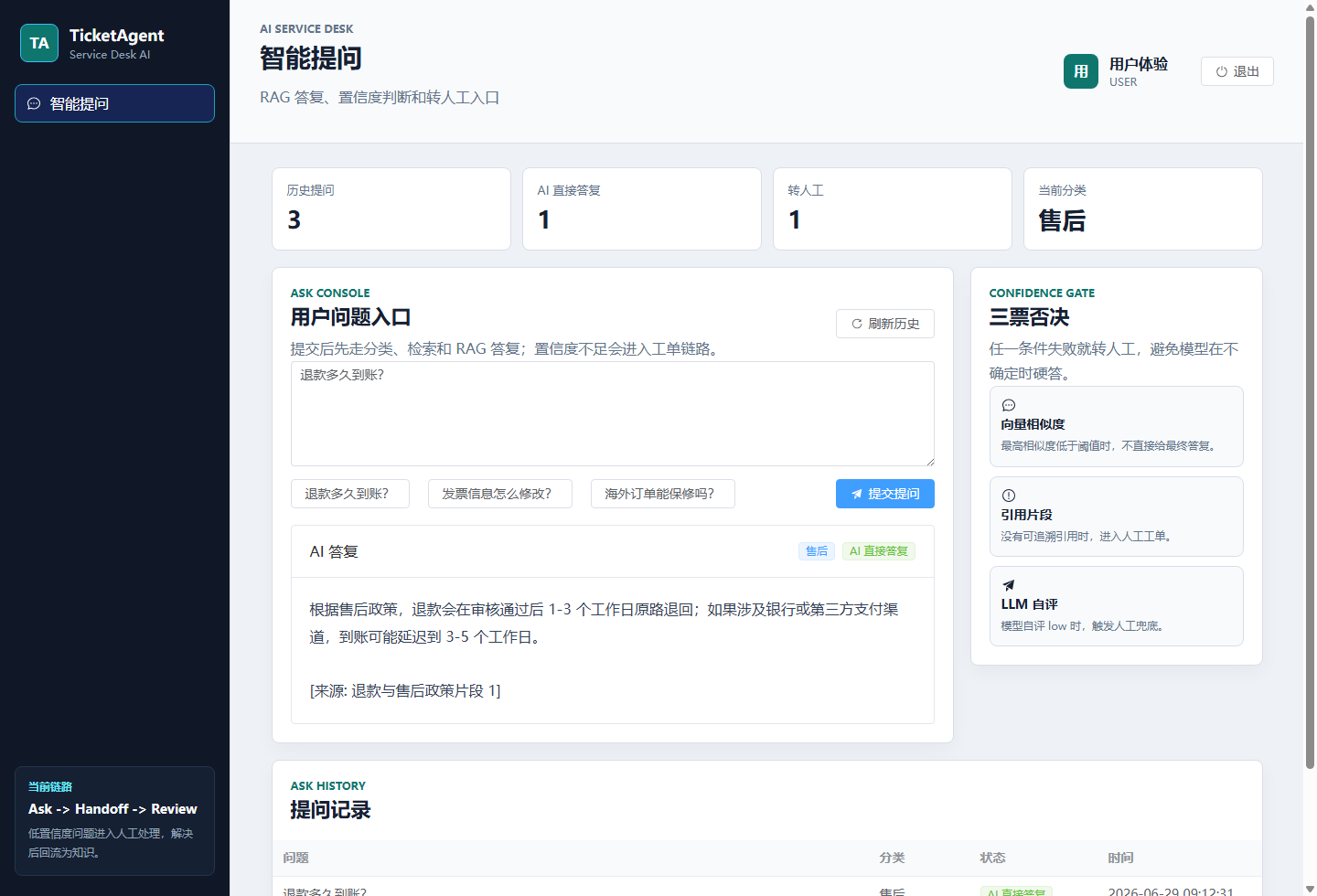Click the green AI 直接答复 tag in answer header

click(879, 551)
